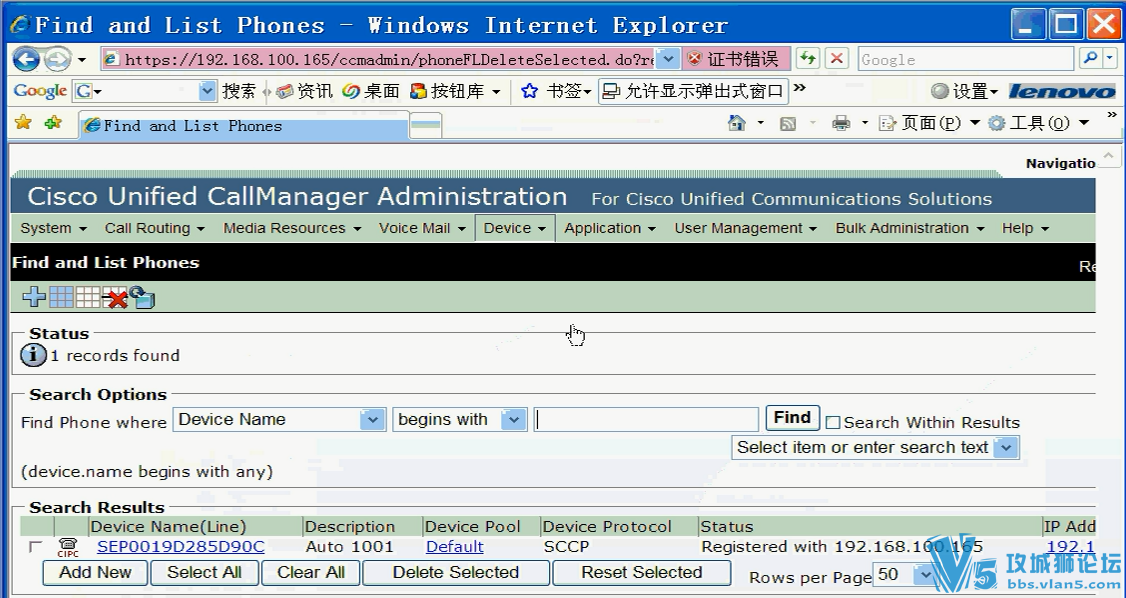The height and width of the screenshot is (598, 1126).
Task: Click the 桌面 desktop toolbar icon
Action: (371, 91)
